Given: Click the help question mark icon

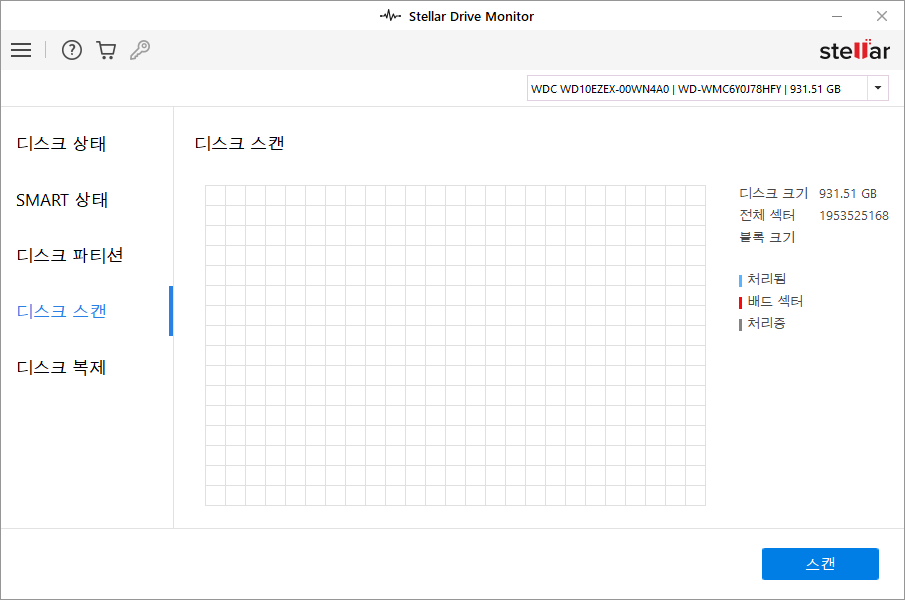Looking at the screenshot, I should click(x=72, y=50).
